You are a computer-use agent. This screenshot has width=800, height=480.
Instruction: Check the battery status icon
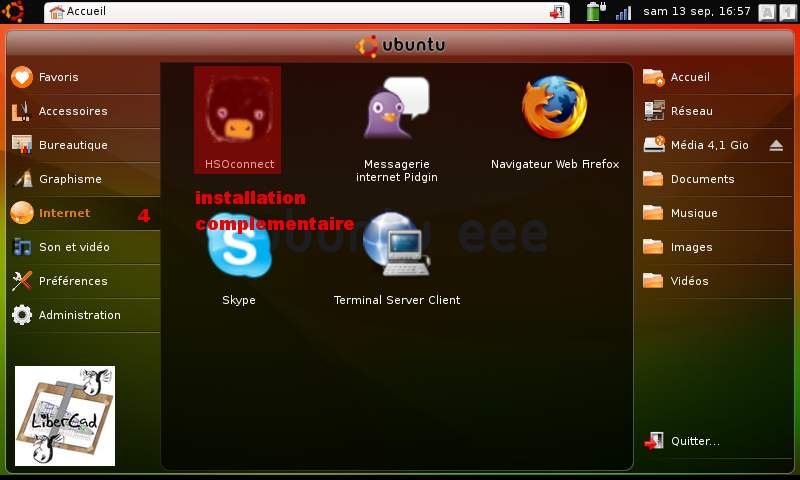coord(595,11)
